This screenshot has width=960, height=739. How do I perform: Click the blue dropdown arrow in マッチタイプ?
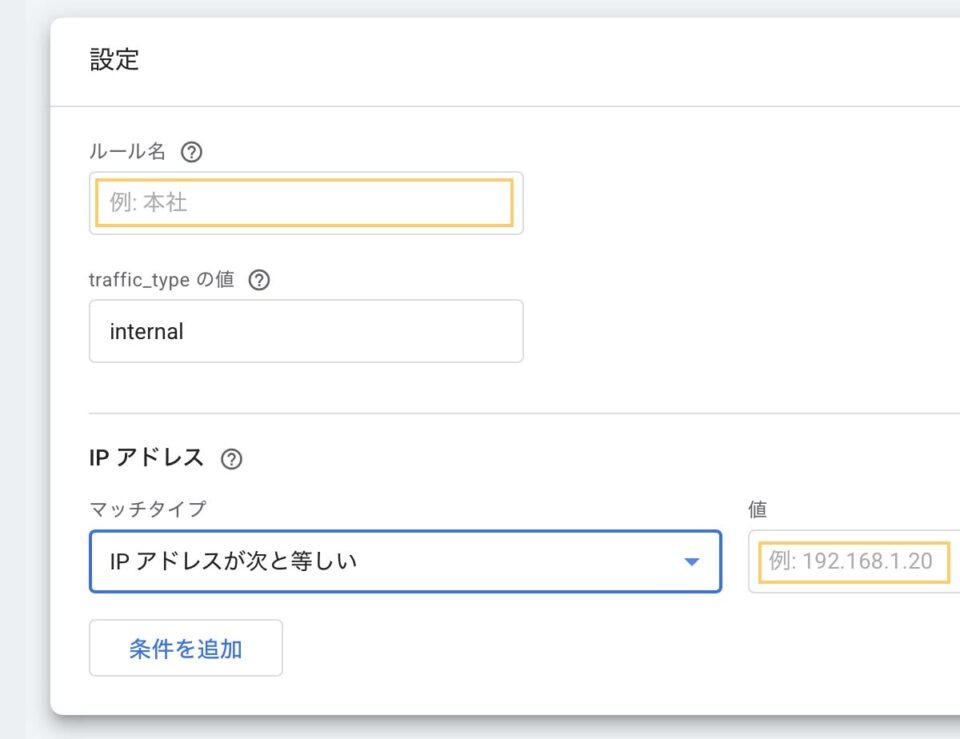pos(691,562)
